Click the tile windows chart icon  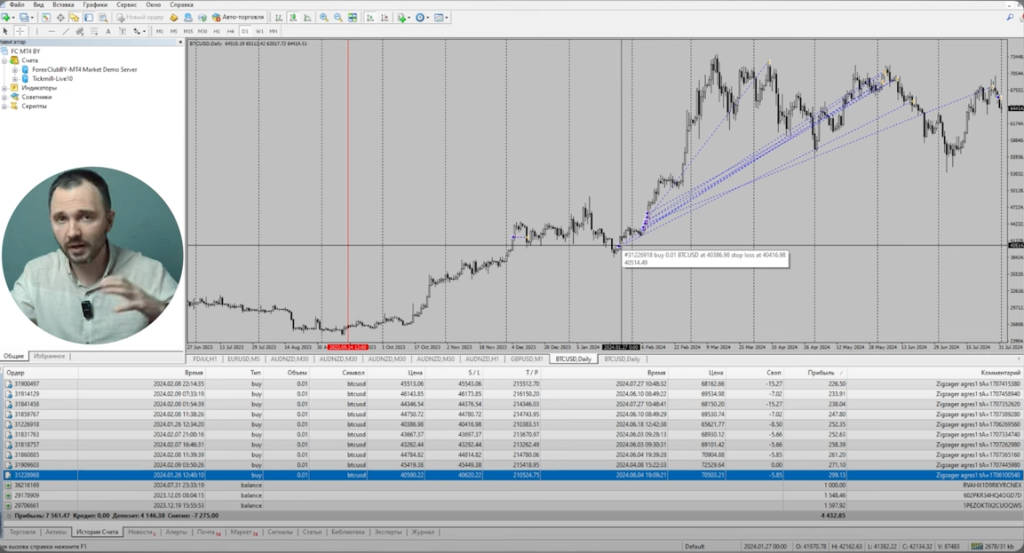pos(353,18)
